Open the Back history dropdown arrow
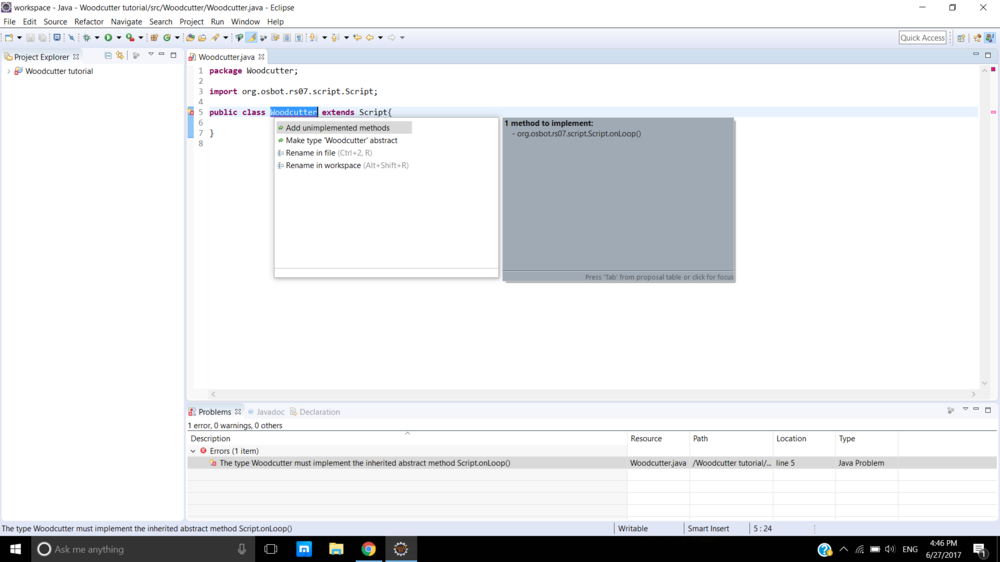 (380, 38)
